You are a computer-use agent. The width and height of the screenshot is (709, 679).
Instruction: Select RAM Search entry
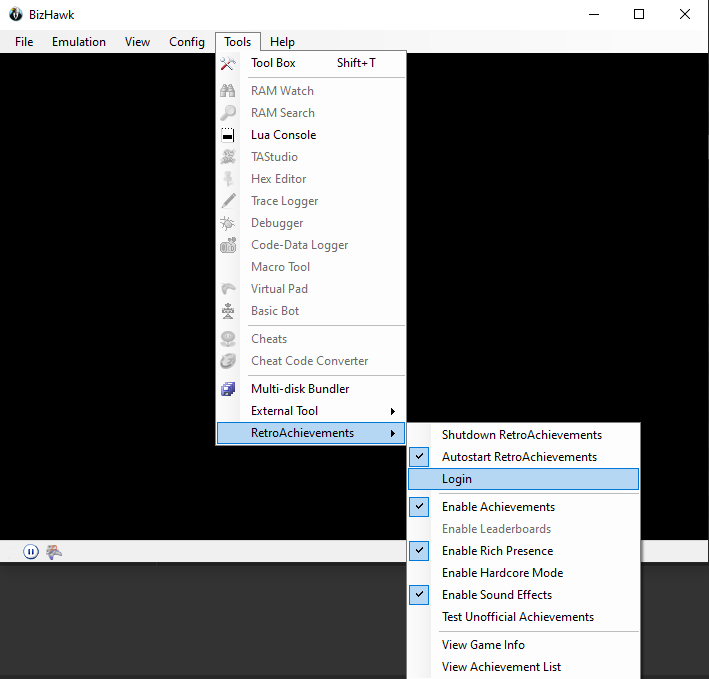pos(311,113)
